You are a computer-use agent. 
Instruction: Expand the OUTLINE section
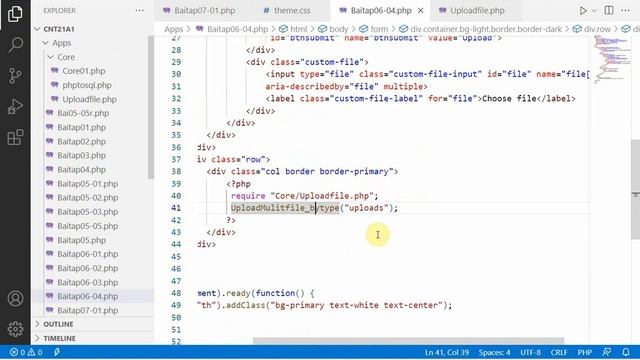(58, 324)
